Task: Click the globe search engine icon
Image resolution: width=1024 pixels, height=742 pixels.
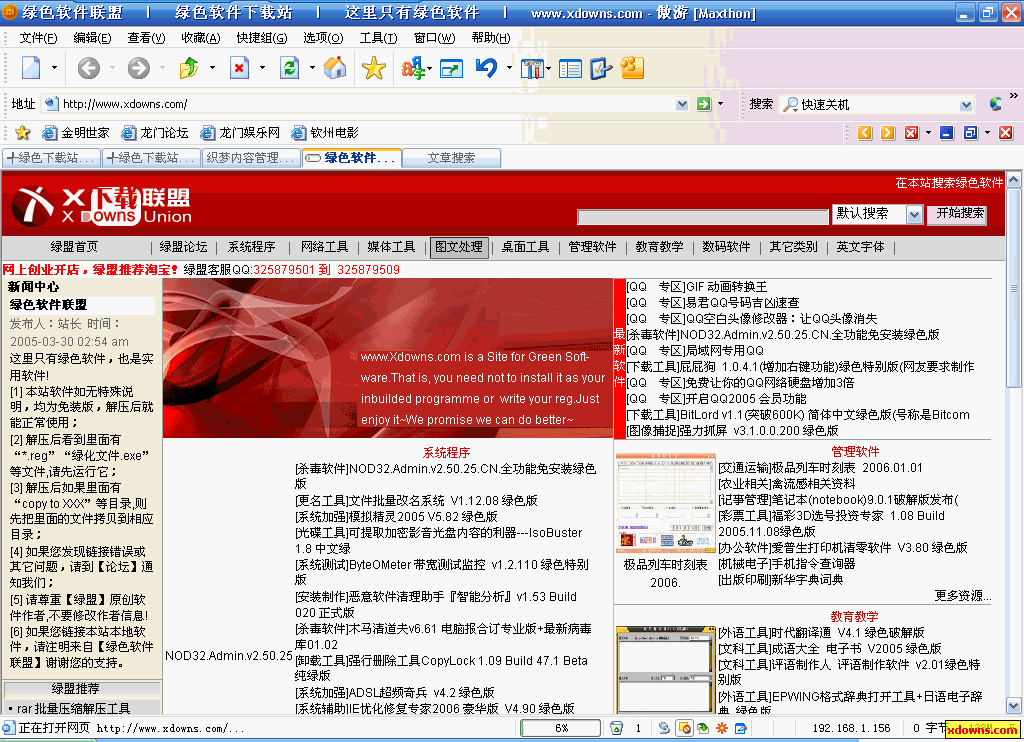Action: click(995, 104)
